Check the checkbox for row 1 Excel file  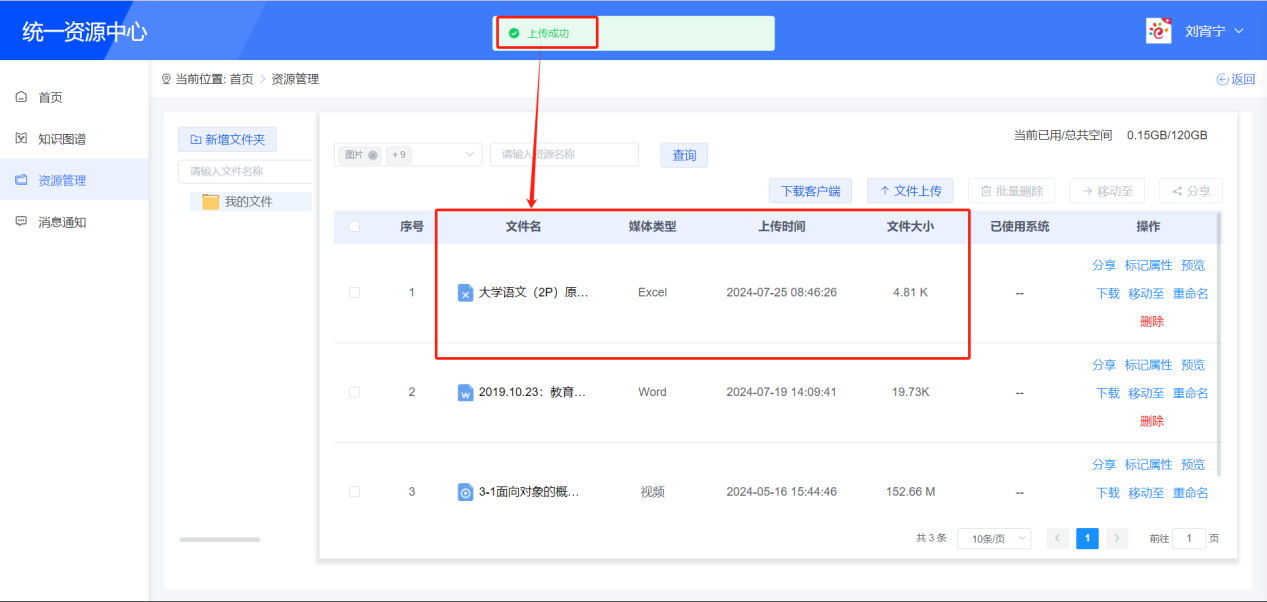click(354, 293)
